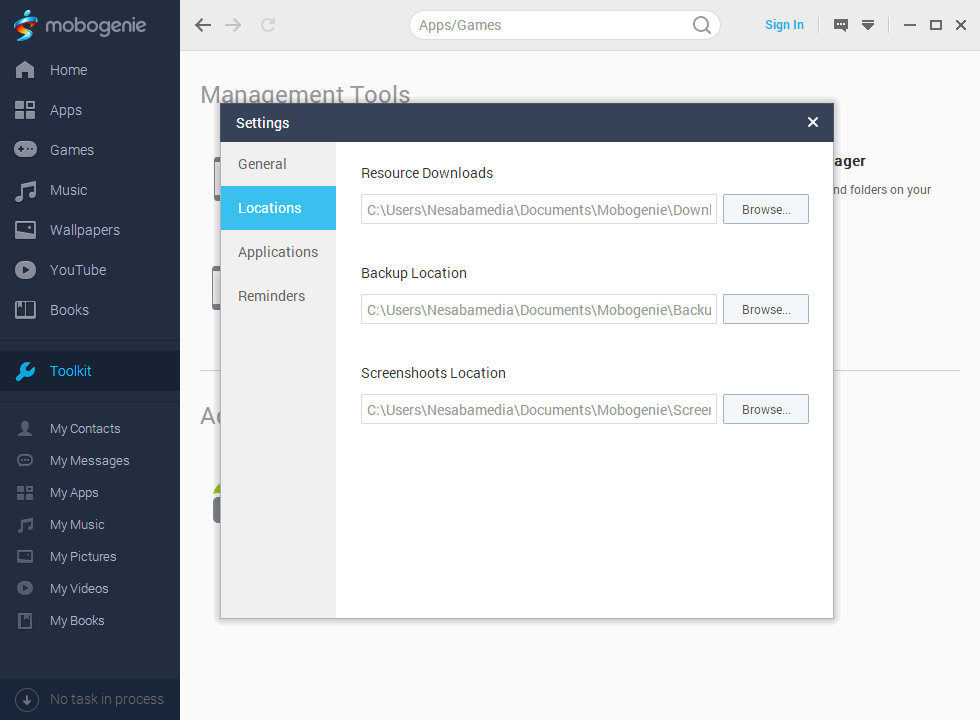Browse for Screenshoots Location folder
Screen dimensions: 980x720
765,409
